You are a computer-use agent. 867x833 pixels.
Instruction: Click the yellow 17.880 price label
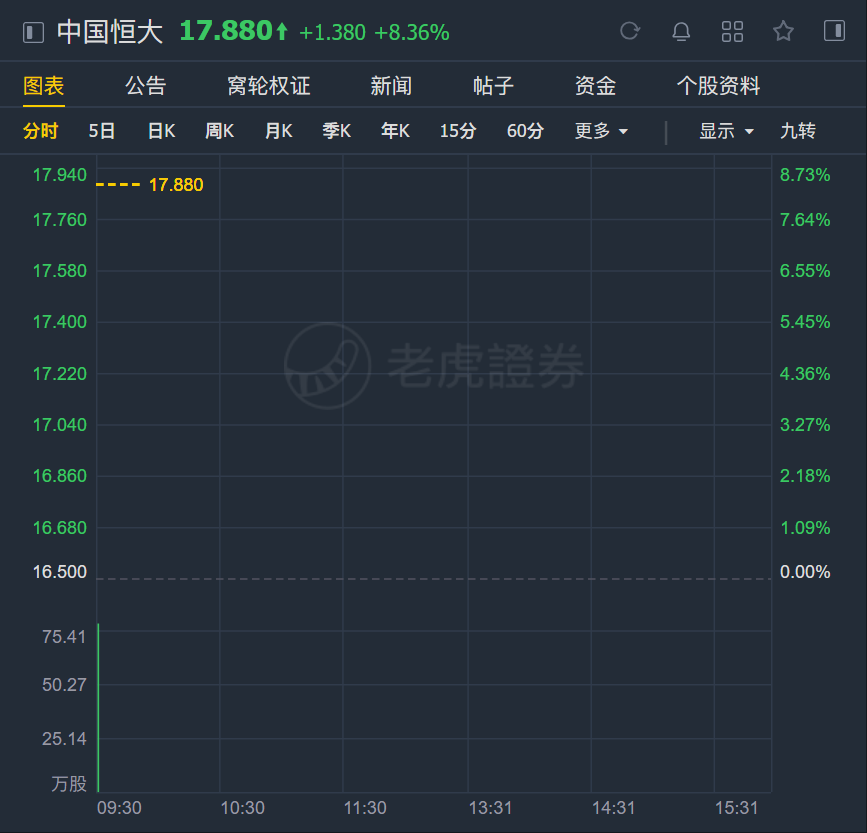[176, 185]
